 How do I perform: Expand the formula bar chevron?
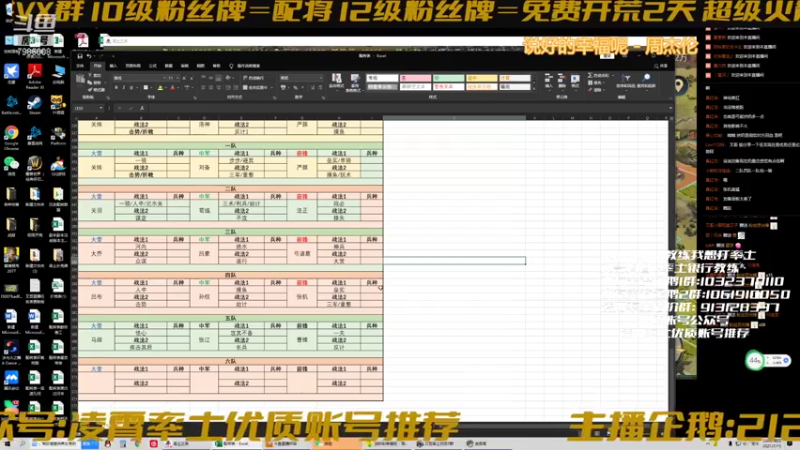pyautogui.click(x=670, y=108)
